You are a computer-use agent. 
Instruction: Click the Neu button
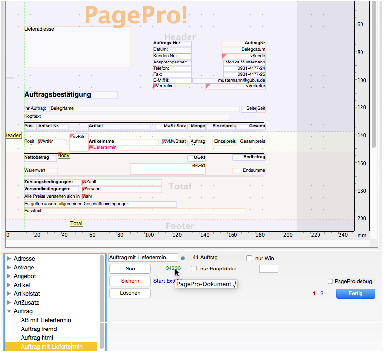point(130,268)
